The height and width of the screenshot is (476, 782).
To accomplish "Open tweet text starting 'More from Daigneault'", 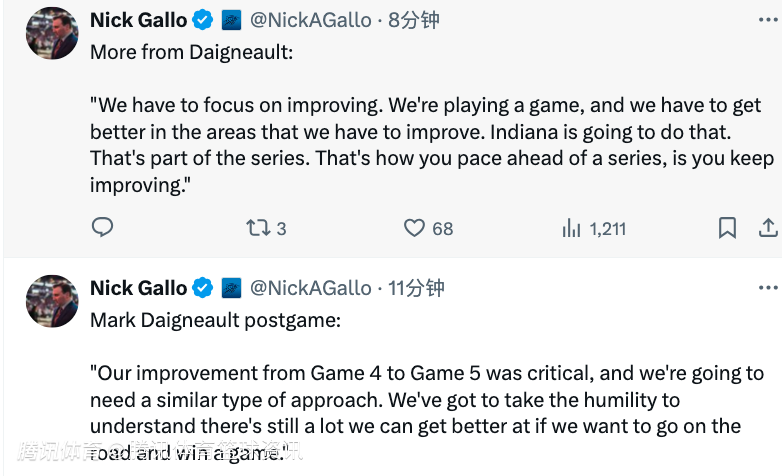I will click(x=192, y=52).
